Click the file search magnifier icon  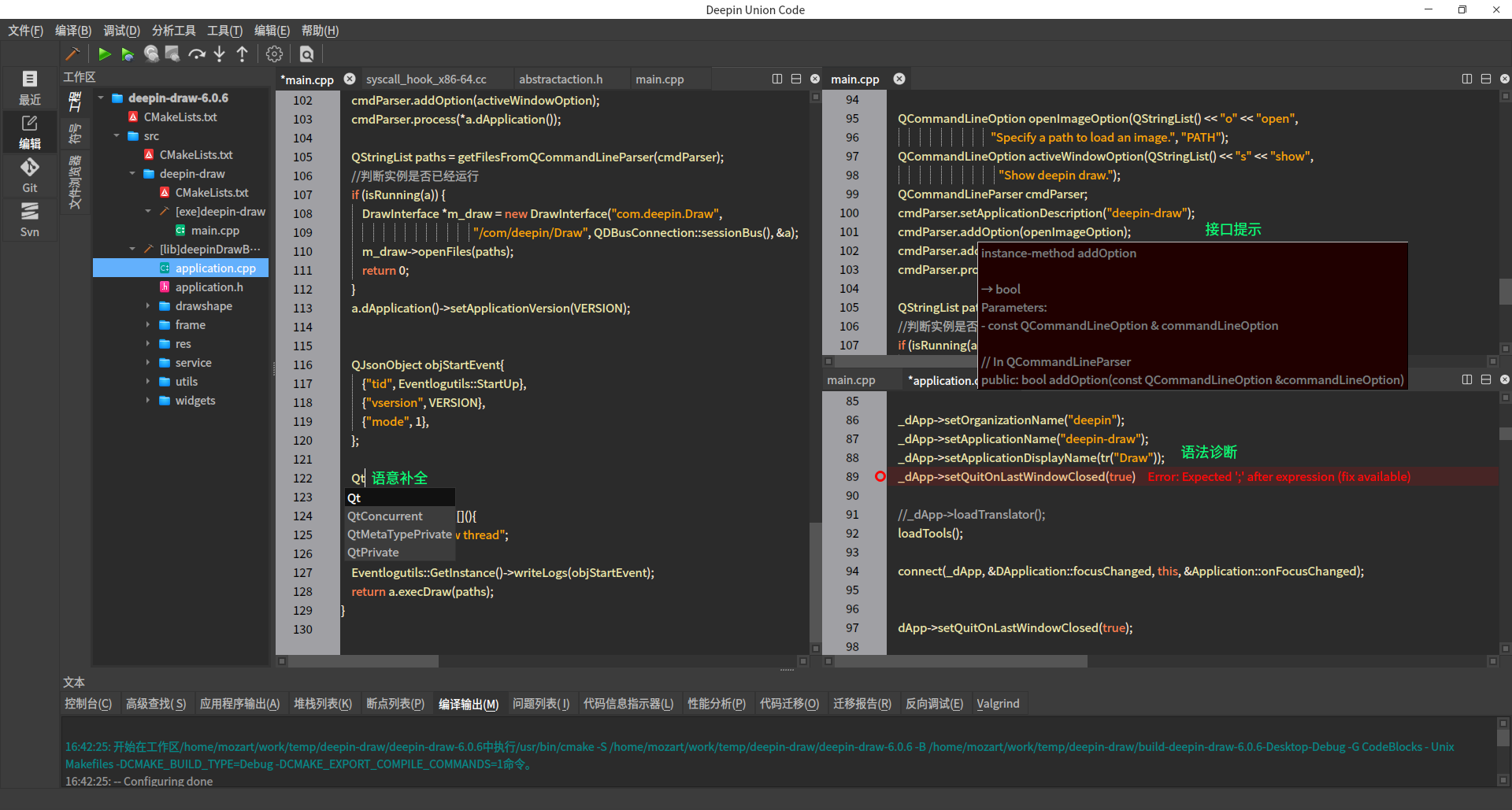click(x=307, y=54)
